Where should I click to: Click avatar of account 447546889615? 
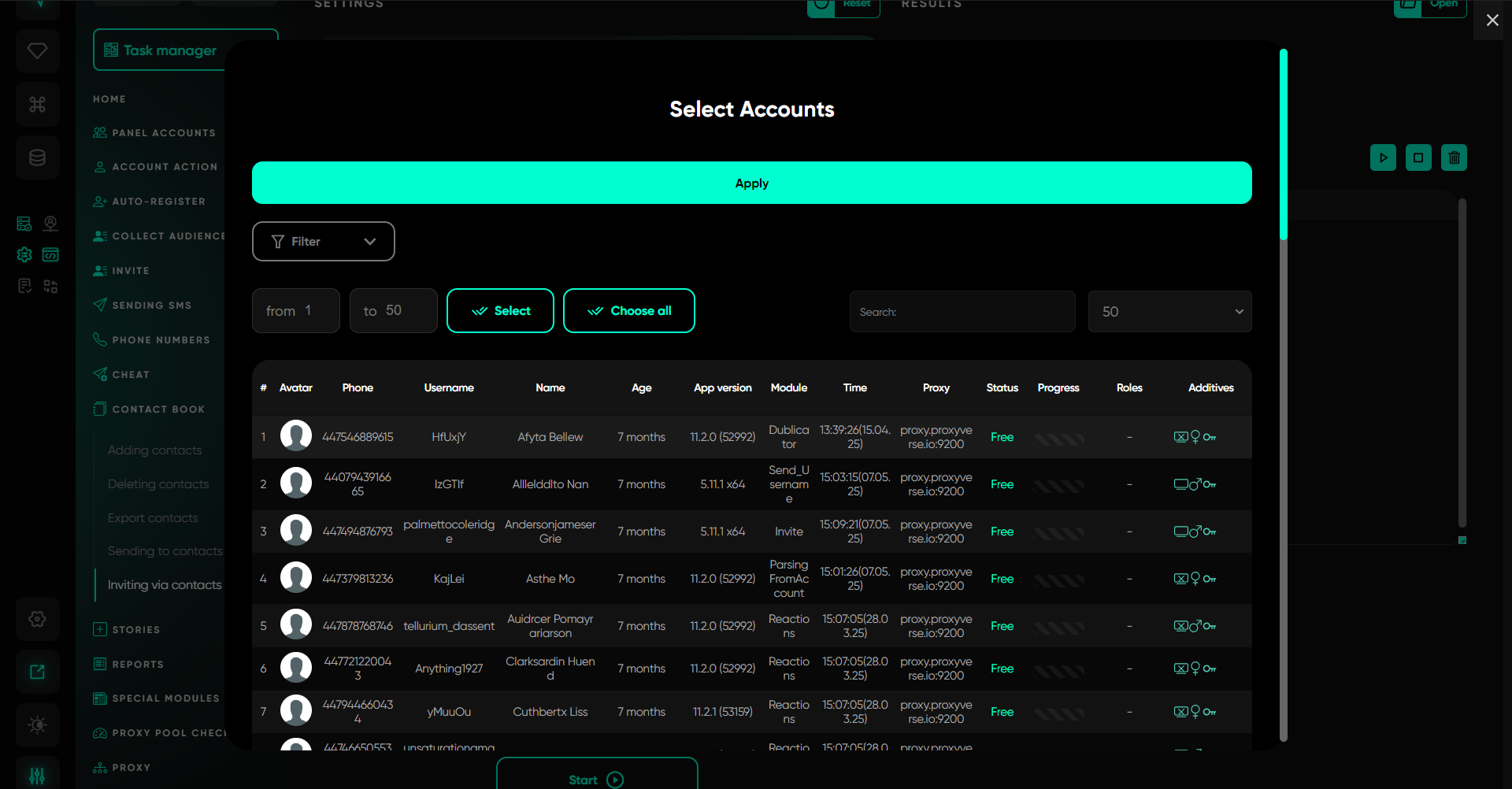[x=296, y=436]
